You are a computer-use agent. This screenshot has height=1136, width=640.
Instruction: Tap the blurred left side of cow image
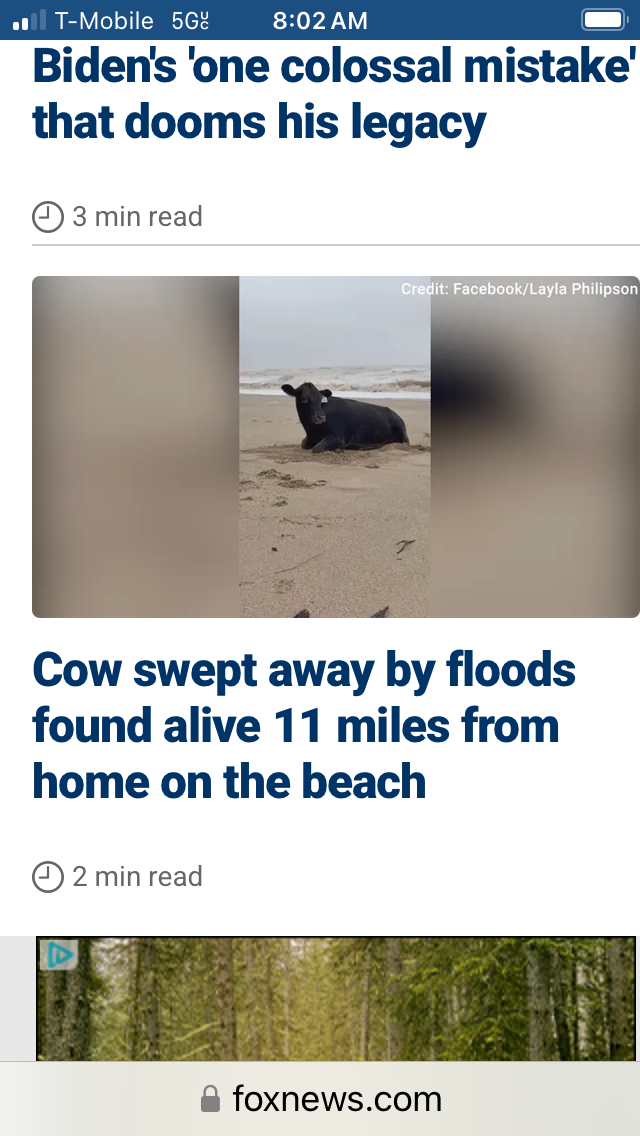(x=136, y=447)
